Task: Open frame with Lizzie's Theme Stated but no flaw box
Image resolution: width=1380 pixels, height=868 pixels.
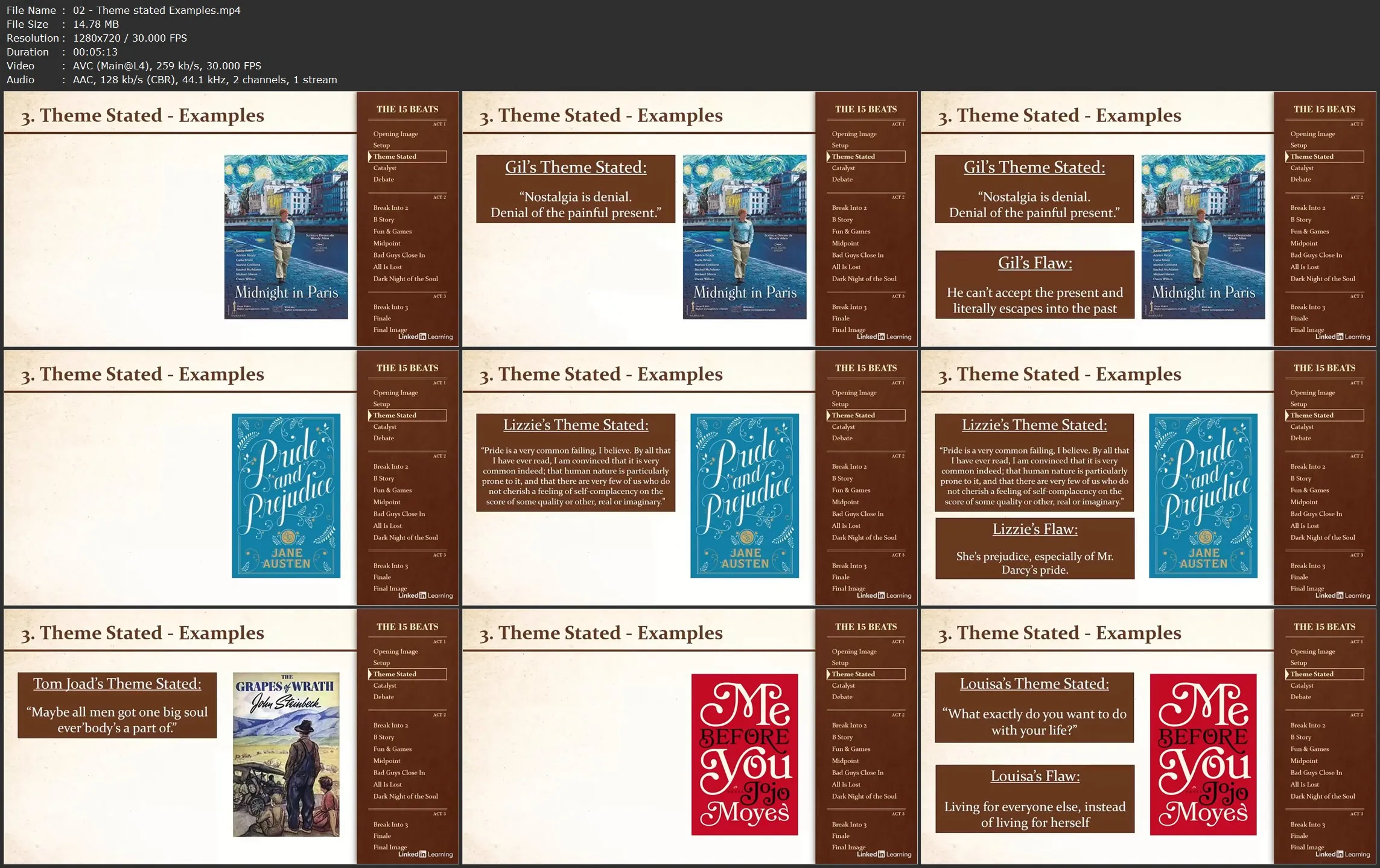Action: tap(690, 478)
